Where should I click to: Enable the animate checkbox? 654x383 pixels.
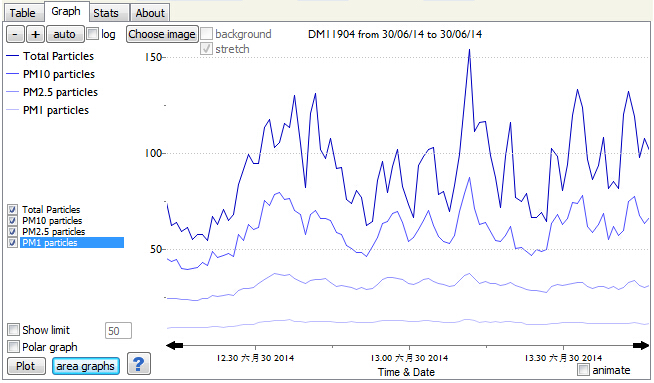[x=583, y=370]
